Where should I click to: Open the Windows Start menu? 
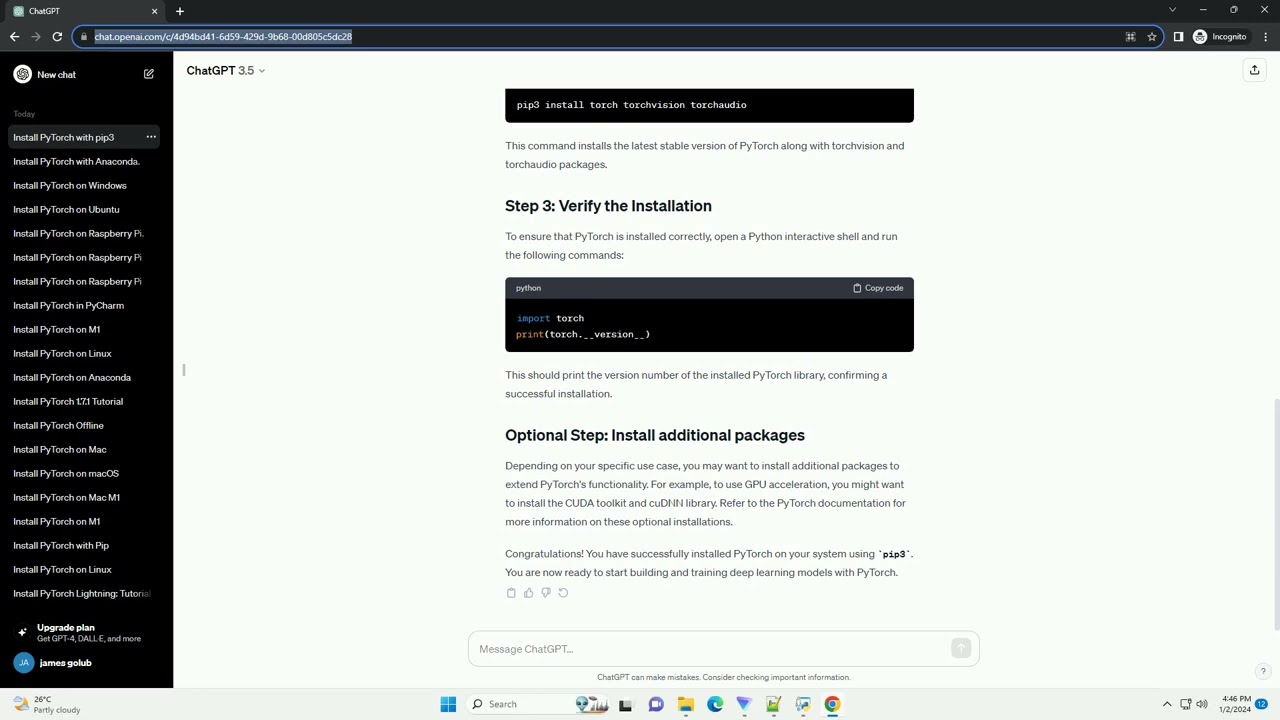(448, 704)
